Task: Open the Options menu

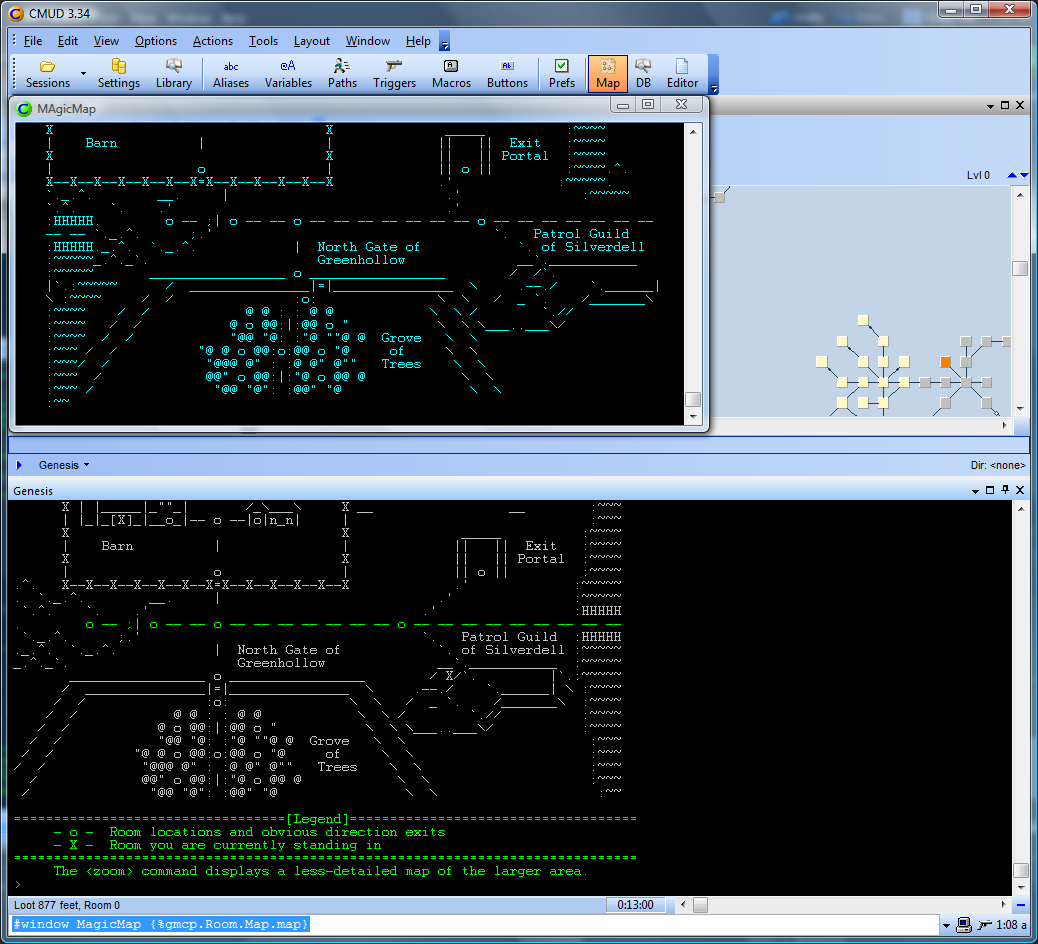Action: (x=156, y=41)
